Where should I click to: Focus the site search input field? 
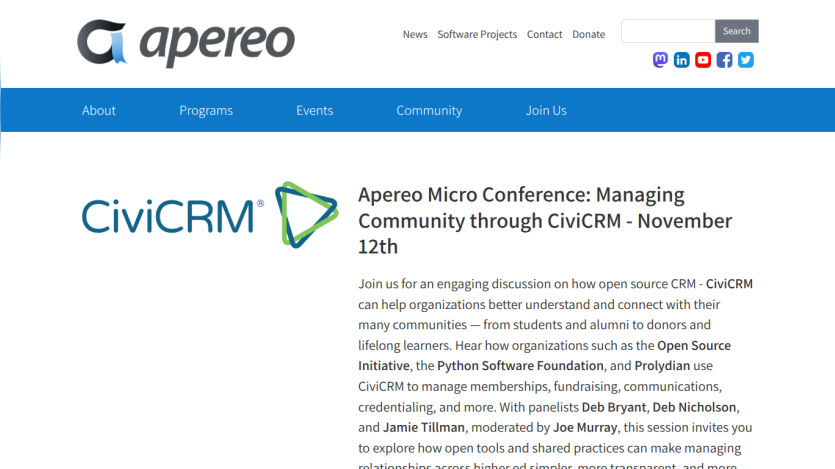pyautogui.click(x=668, y=31)
